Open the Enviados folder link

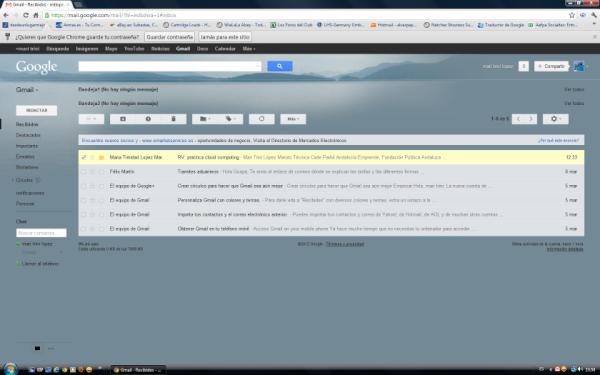pyautogui.click(x=25, y=157)
